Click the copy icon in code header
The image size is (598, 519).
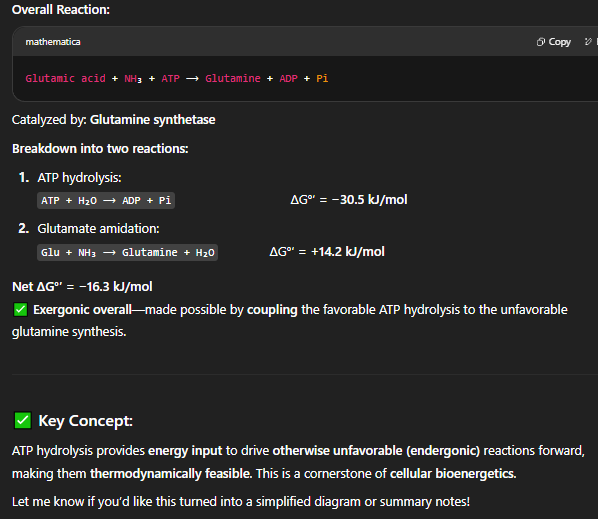pyautogui.click(x=541, y=42)
